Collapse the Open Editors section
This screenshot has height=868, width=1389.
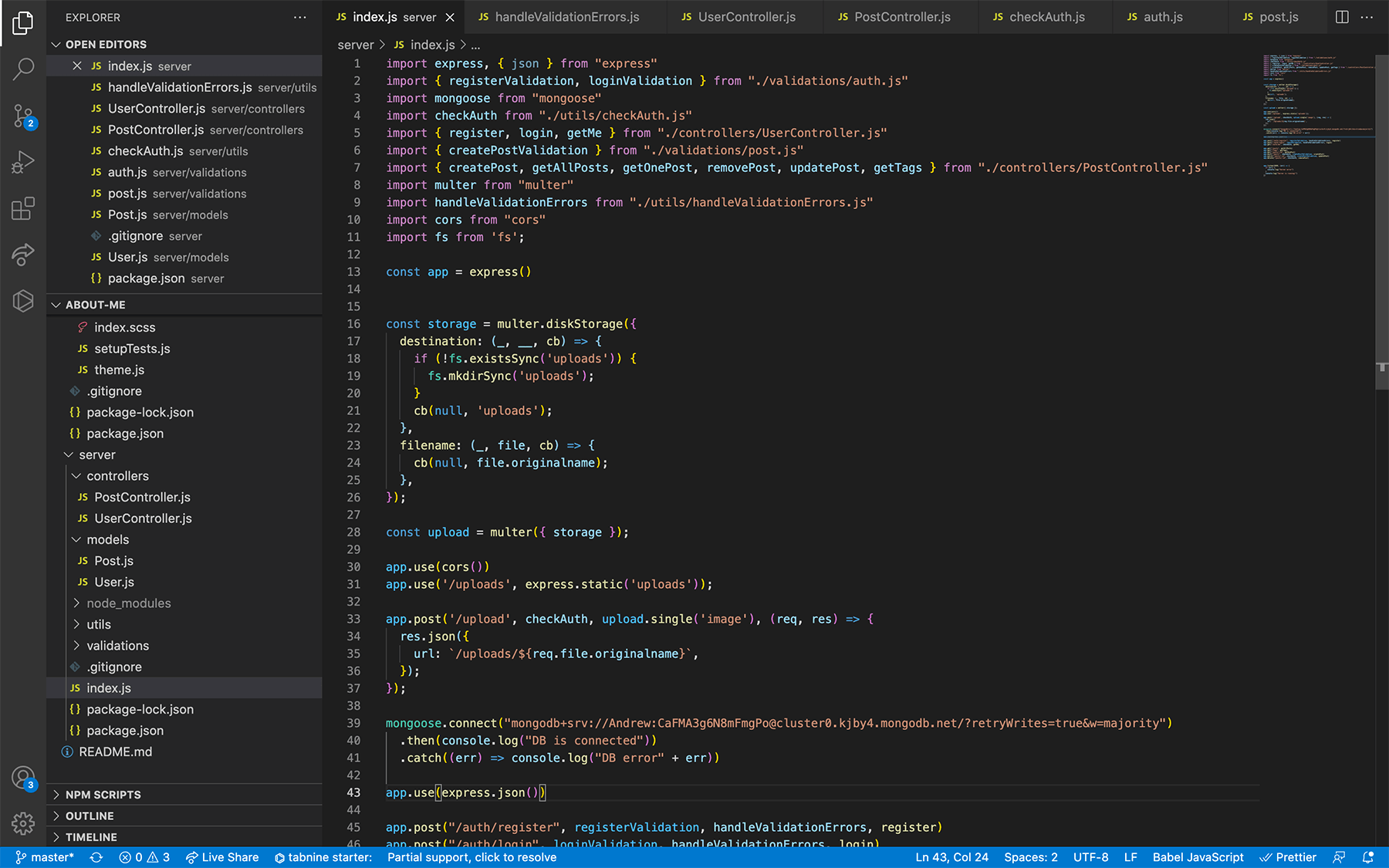[x=184, y=45]
